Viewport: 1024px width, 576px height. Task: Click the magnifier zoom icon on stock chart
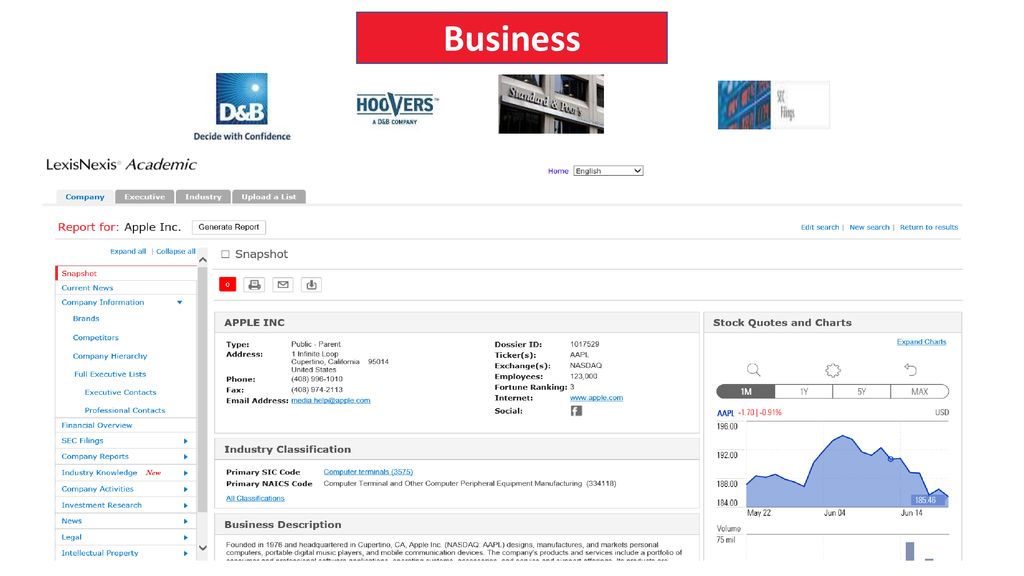[x=754, y=370]
